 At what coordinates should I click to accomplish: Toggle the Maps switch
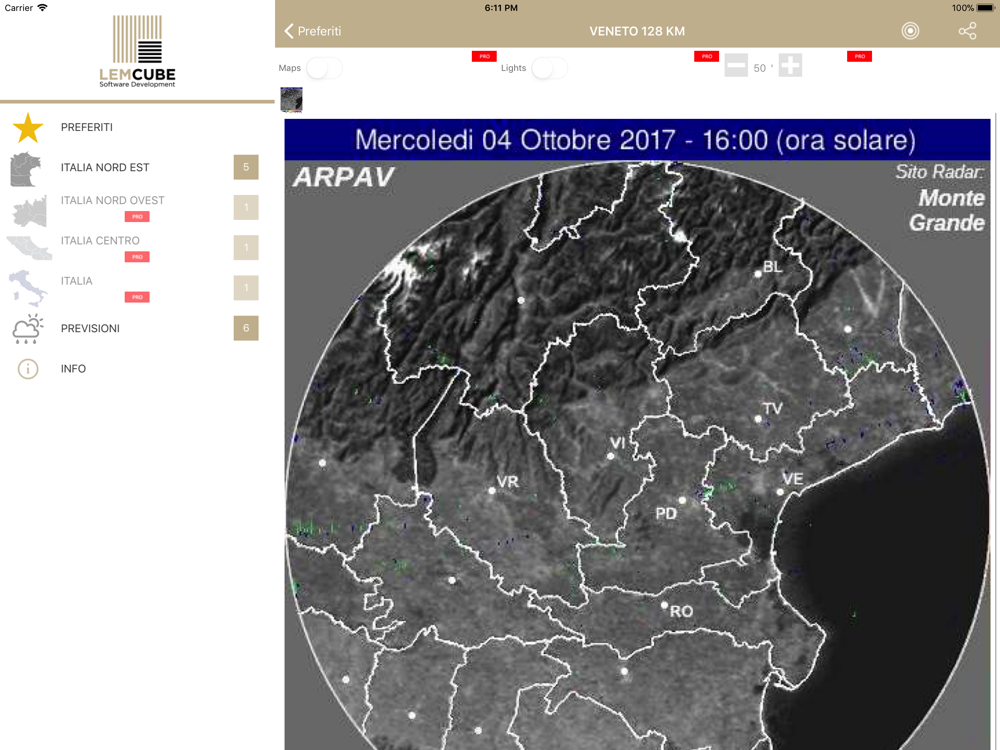click(x=324, y=68)
